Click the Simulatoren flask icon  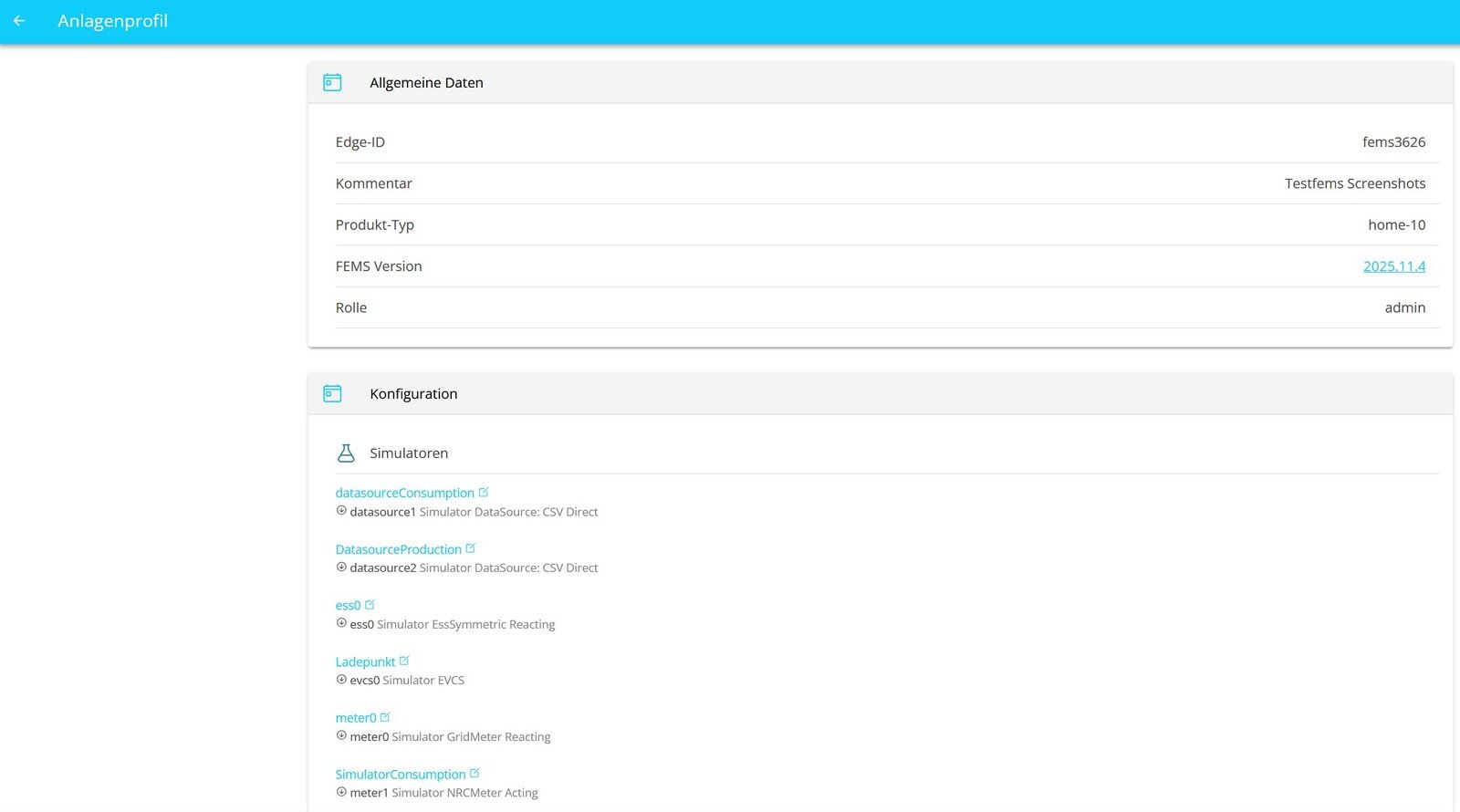(x=346, y=453)
